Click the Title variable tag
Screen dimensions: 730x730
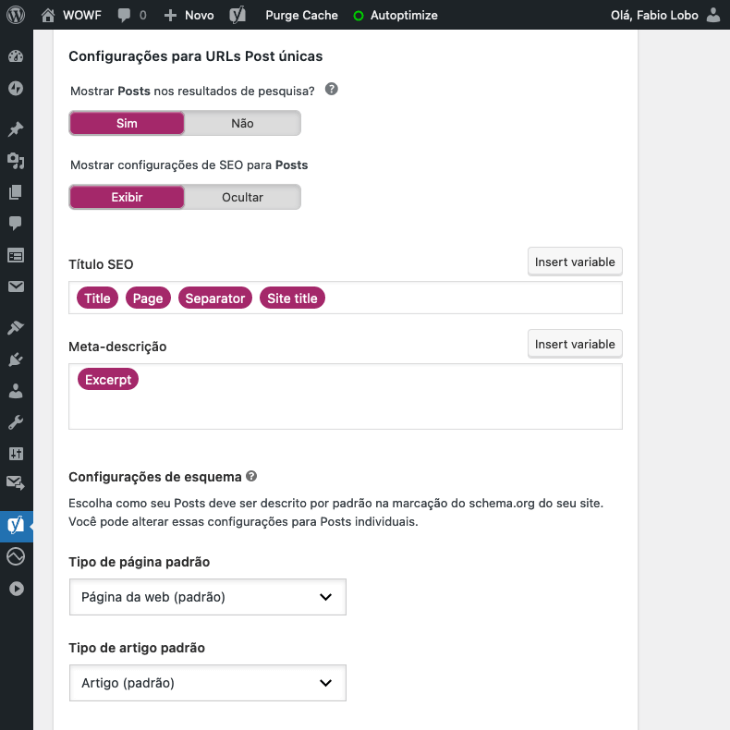coord(98,298)
